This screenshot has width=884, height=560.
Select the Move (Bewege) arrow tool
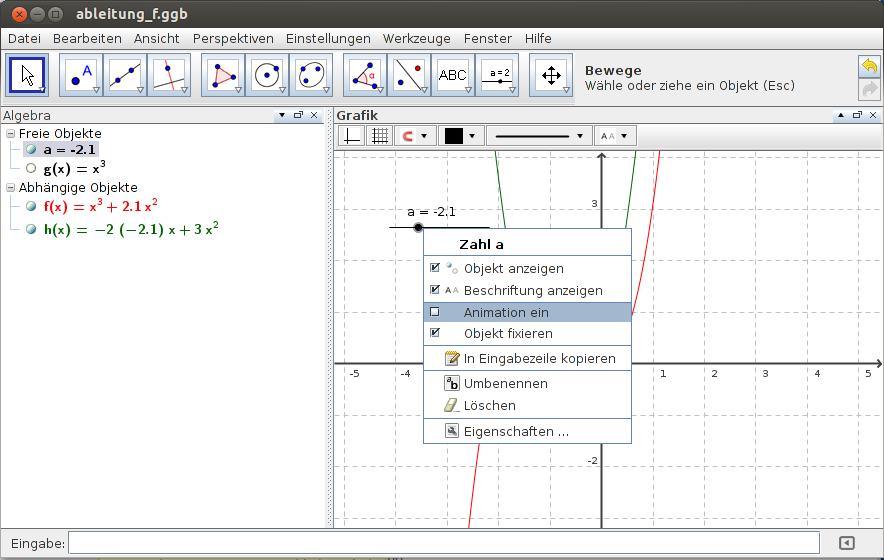tap(27, 75)
